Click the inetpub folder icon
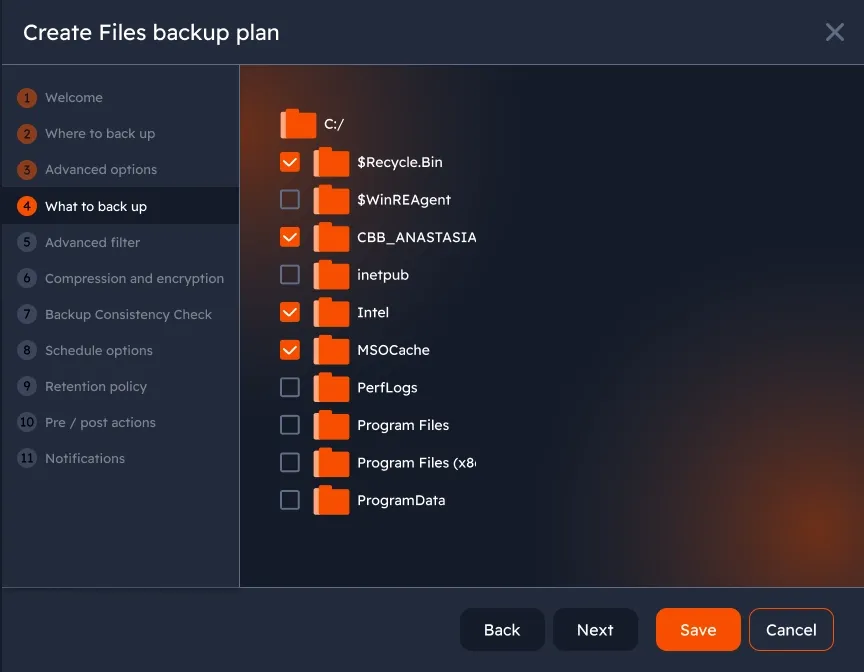The height and width of the screenshot is (672, 864). [x=331, y=275]
